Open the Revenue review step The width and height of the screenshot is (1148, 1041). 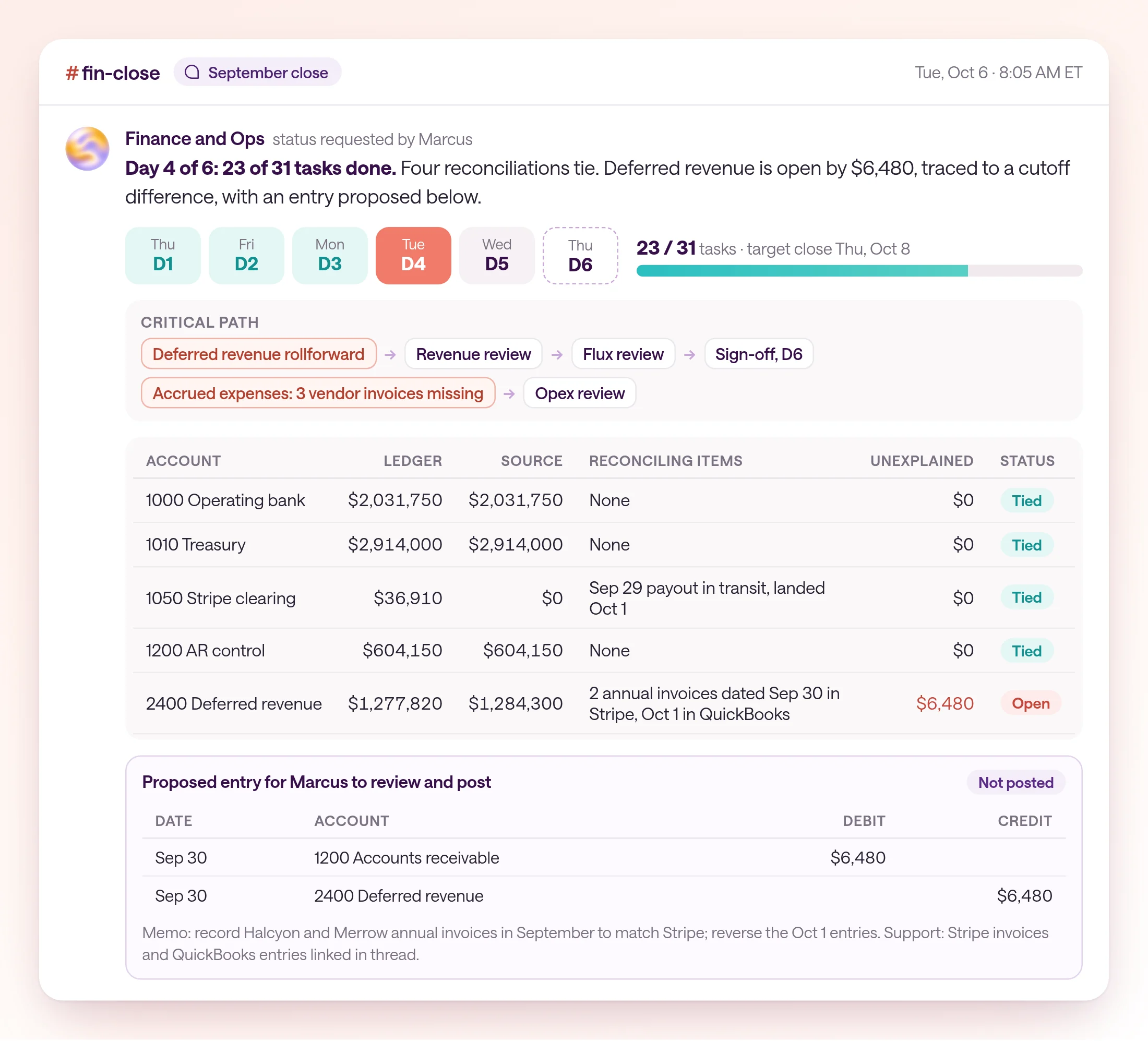click(473, 354)
